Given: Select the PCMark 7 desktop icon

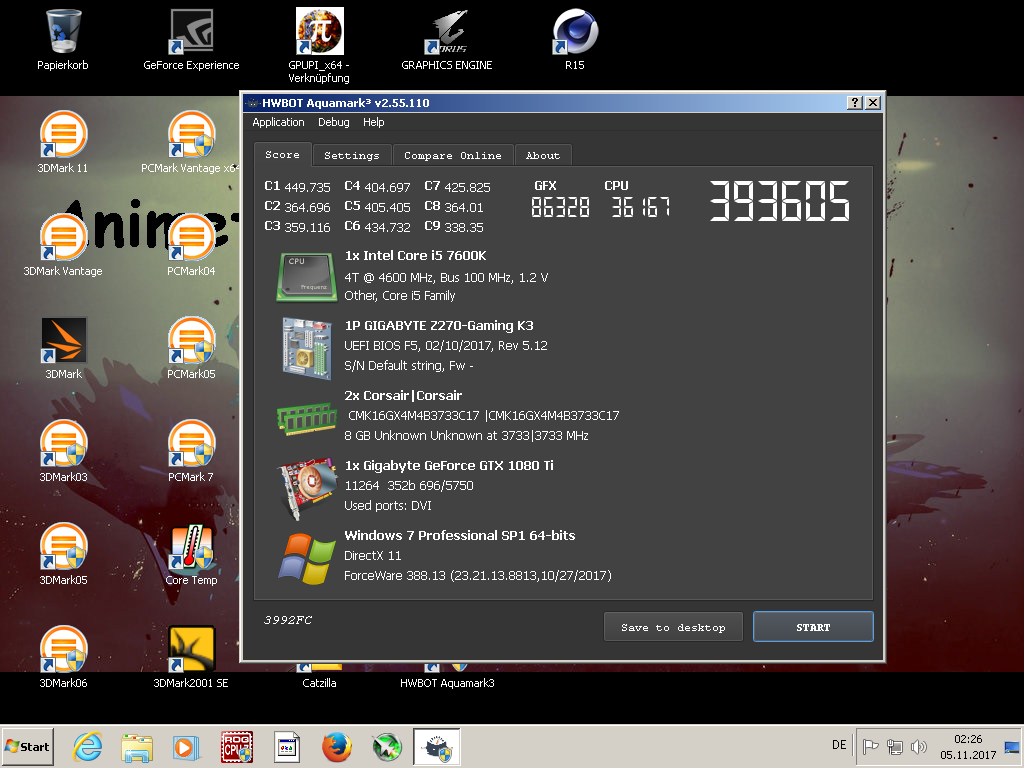Looking at the screenshot, I should point(191,451).
